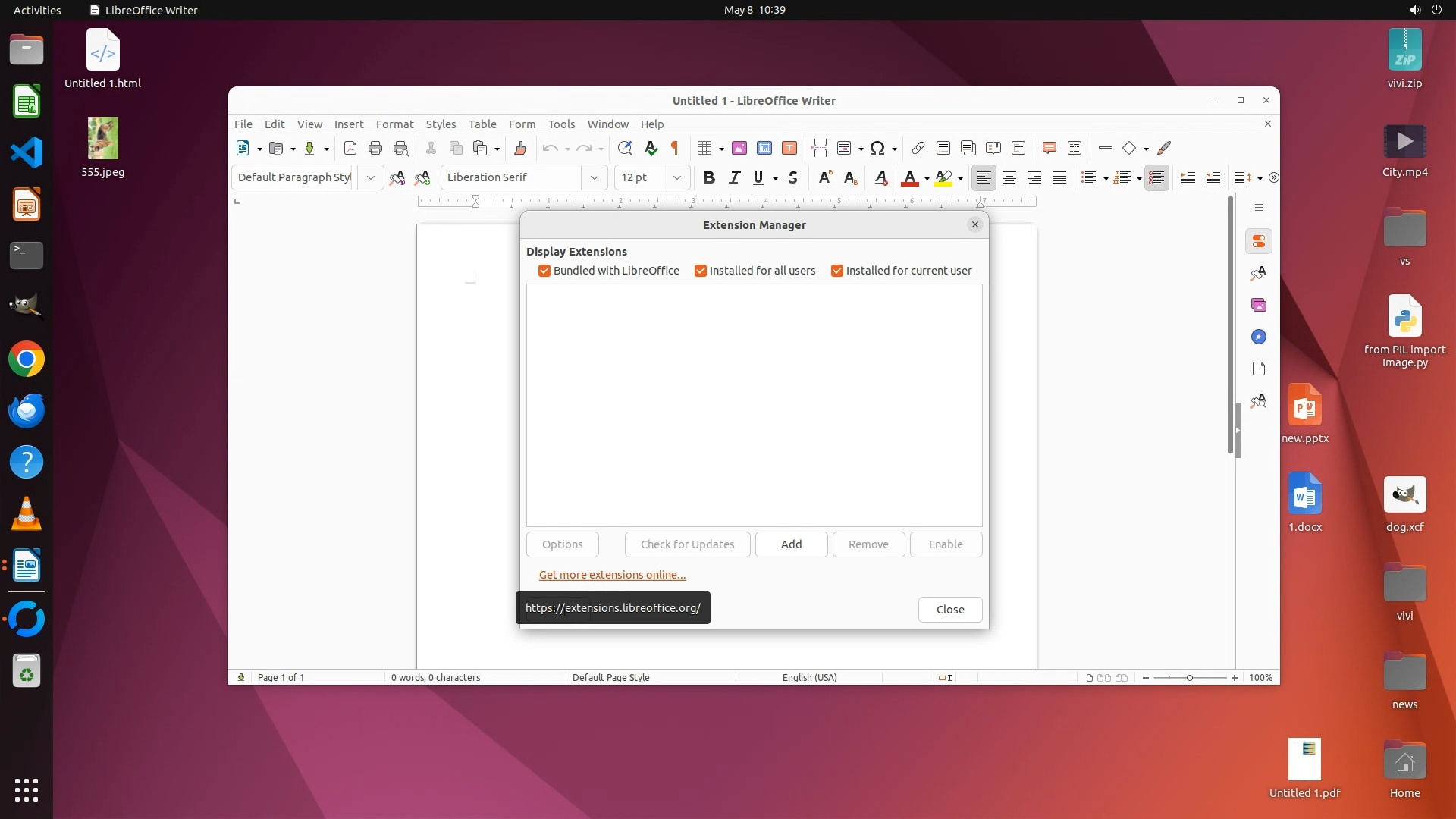Image resolution: width=1456 pixels, height=819 pixels.
Task: Expand the Paragraph Style dropdown
Action: coord(370,177)
